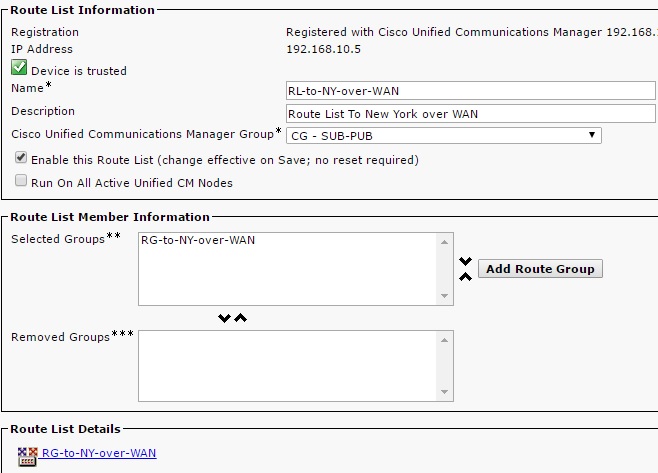This screenshot has width=658, height=473.
Task: Click IP address value 192.168.10.5
Action: coord(323,49)
